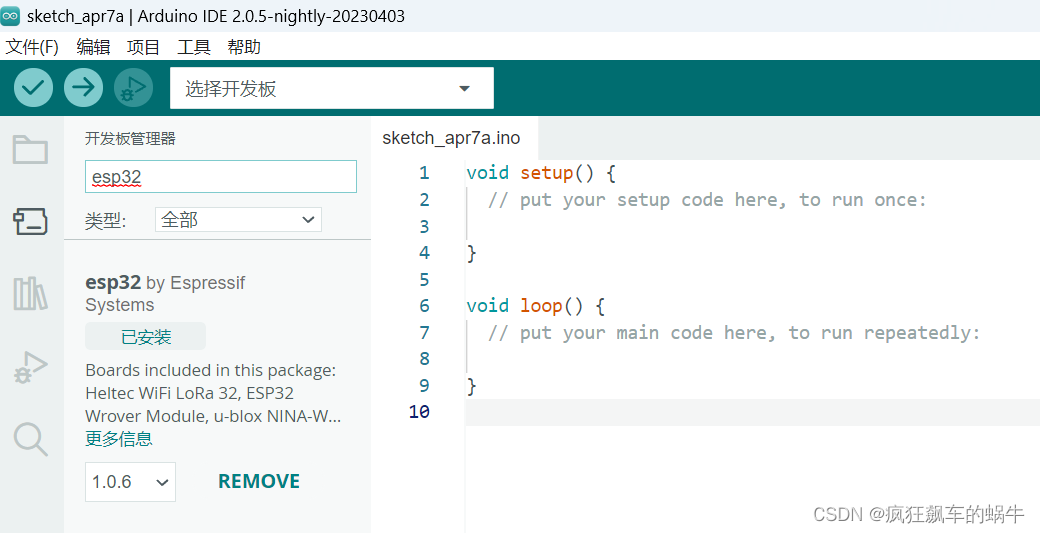Screen dimensions: 1040x533
Task: Open the 项目 menu
Action: [143, 47]
